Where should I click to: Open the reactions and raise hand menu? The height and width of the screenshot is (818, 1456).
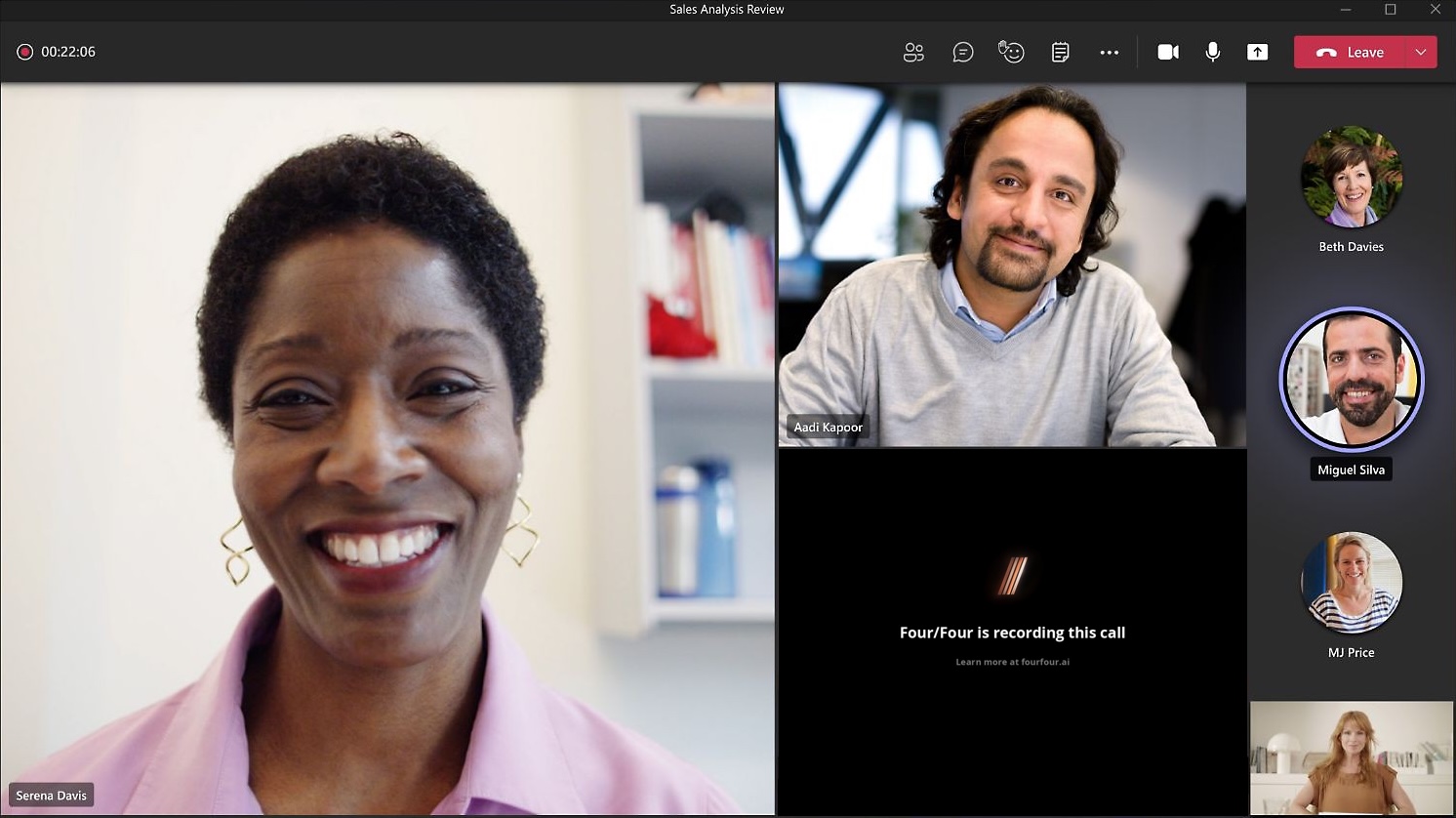(x=1011, y=53)
